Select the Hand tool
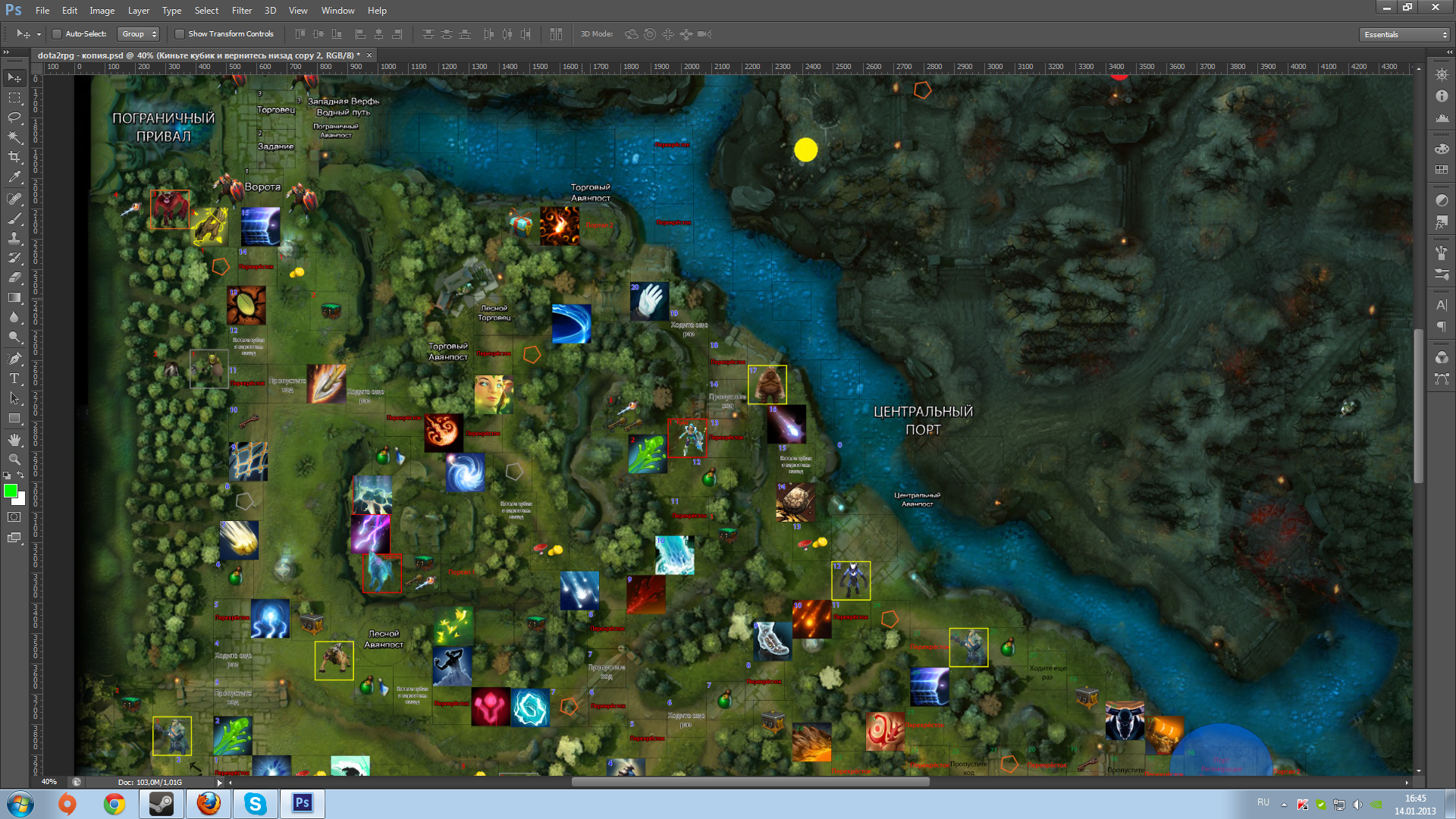Viewport: 1456px width, 819px height. 14,440
